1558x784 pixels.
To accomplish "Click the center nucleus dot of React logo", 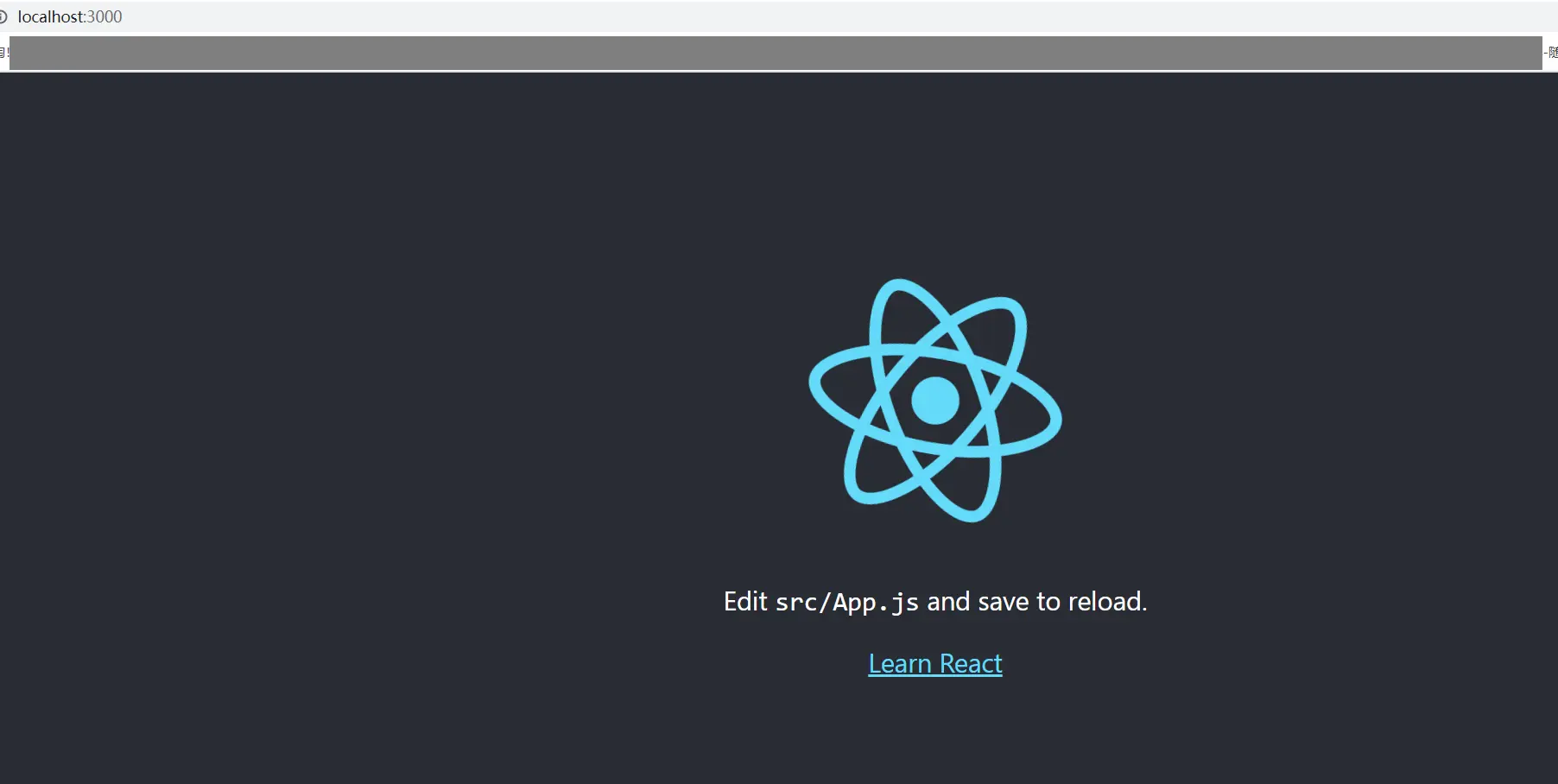I will 935,401.
